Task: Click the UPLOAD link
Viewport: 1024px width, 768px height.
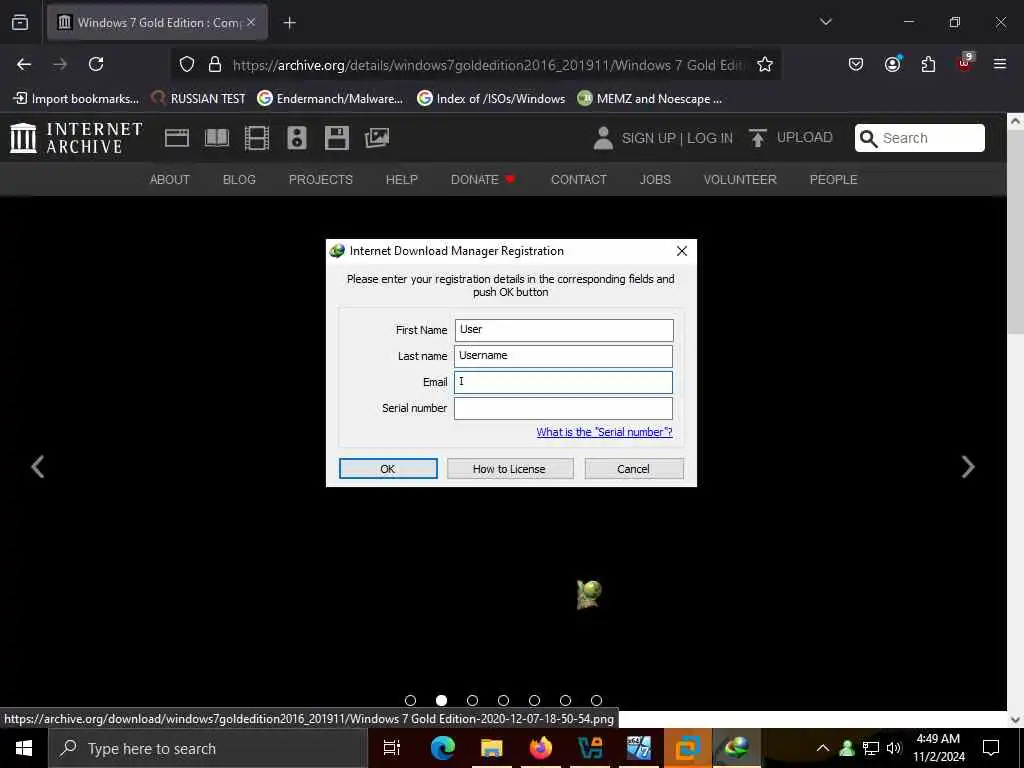Action: click(x=805, y=138)
